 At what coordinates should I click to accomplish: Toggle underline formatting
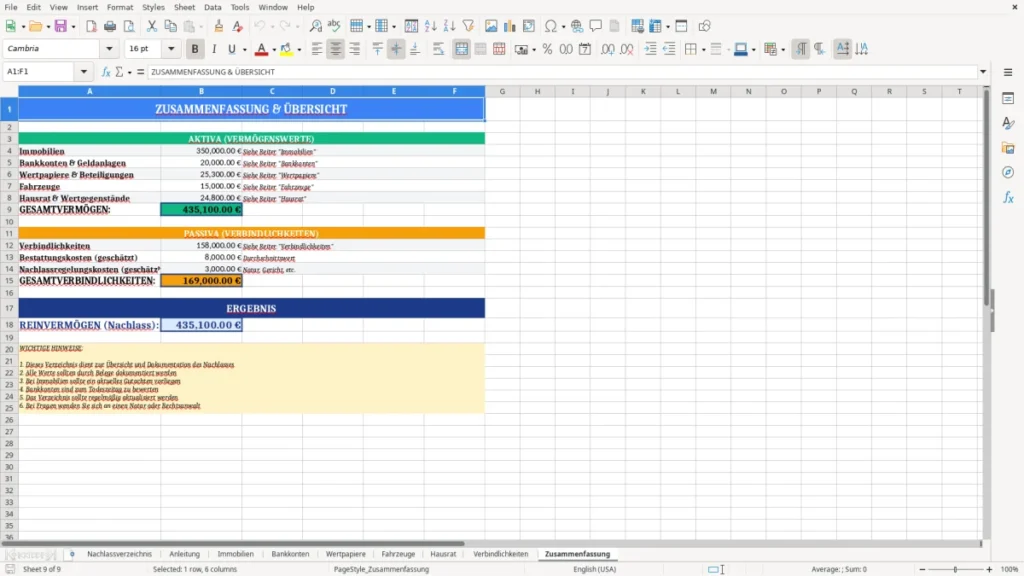232,49
